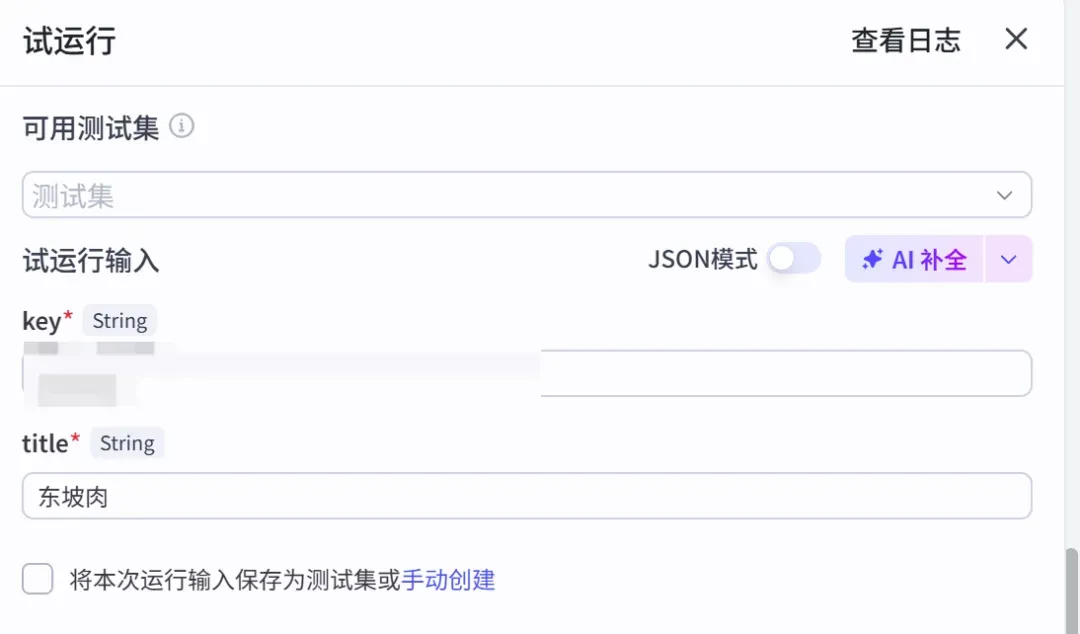
Task: Expand the arrow menu next to AI 补全
Action: [x=1008, y=259]
